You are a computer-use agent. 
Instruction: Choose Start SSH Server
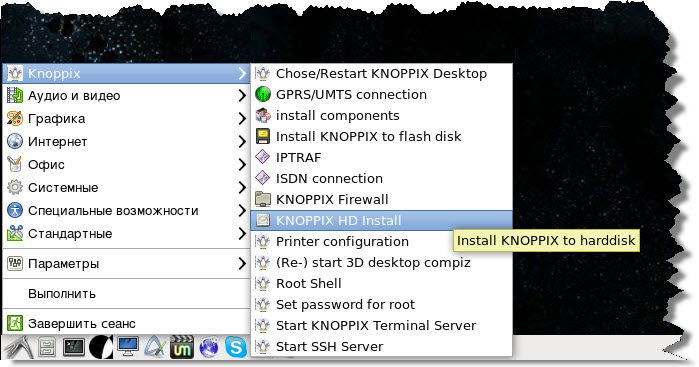(x=382, y=346)
